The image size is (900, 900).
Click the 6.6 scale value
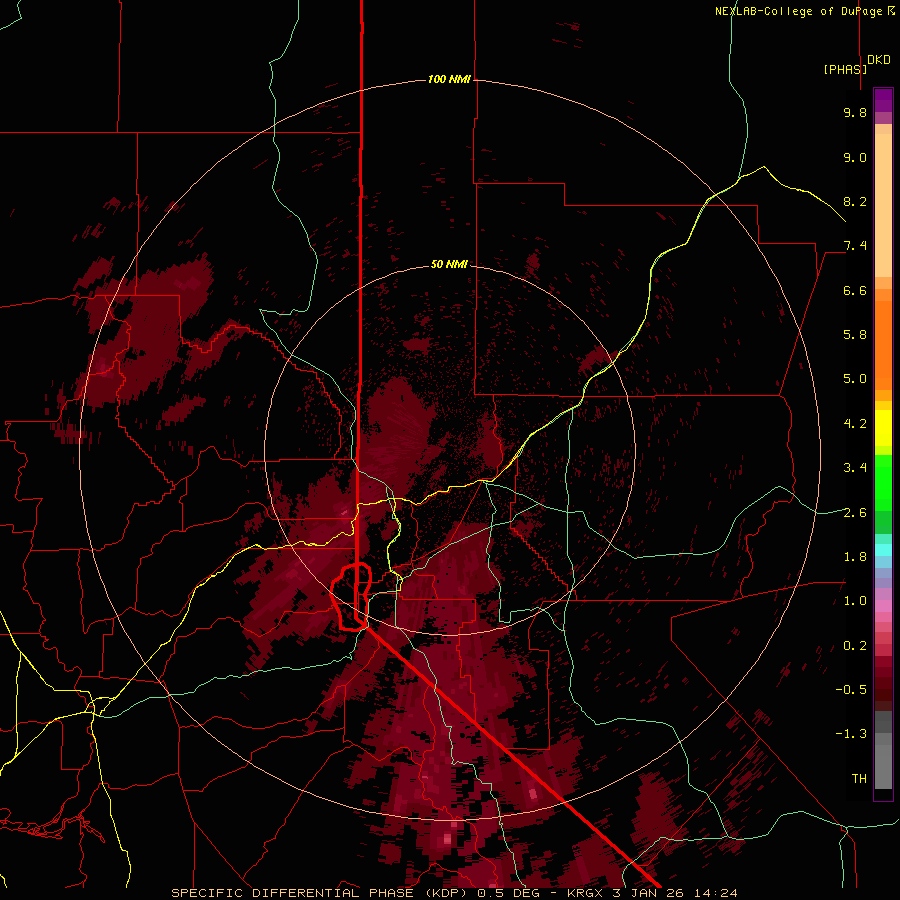(x=855, y=290)
